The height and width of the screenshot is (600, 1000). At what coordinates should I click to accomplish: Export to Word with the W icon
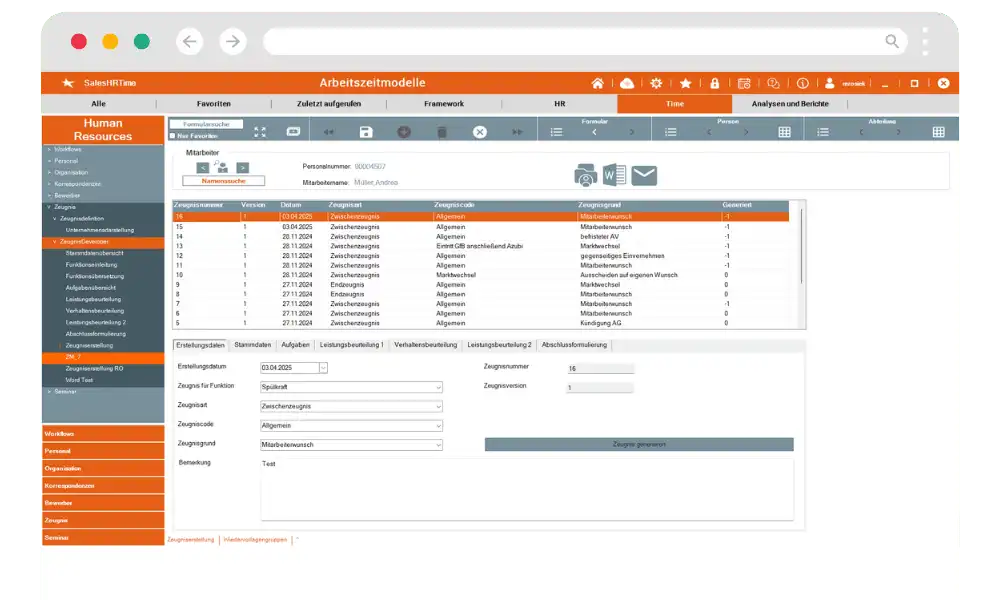click(614, 174)
